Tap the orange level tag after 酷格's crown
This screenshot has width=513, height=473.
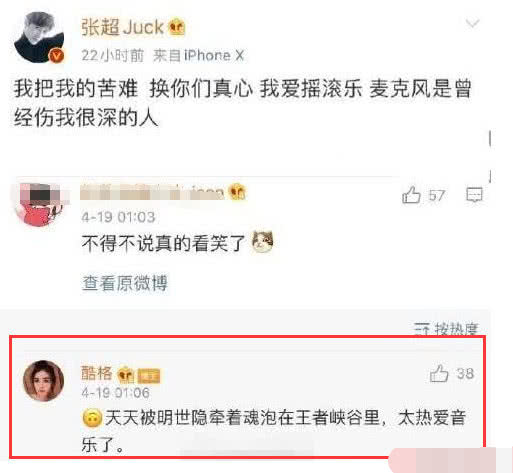(149, 376)
